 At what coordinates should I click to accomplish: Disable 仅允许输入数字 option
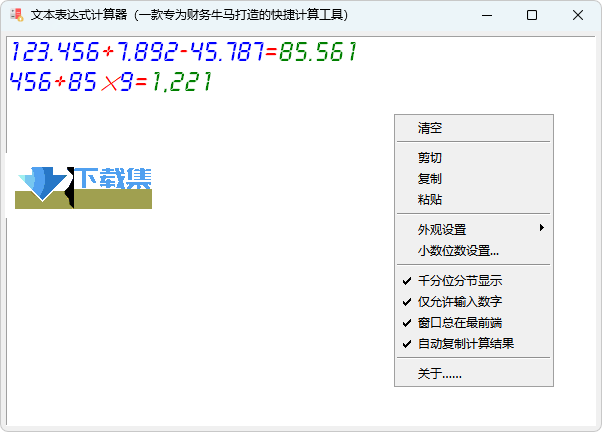[x=459, y=301]
